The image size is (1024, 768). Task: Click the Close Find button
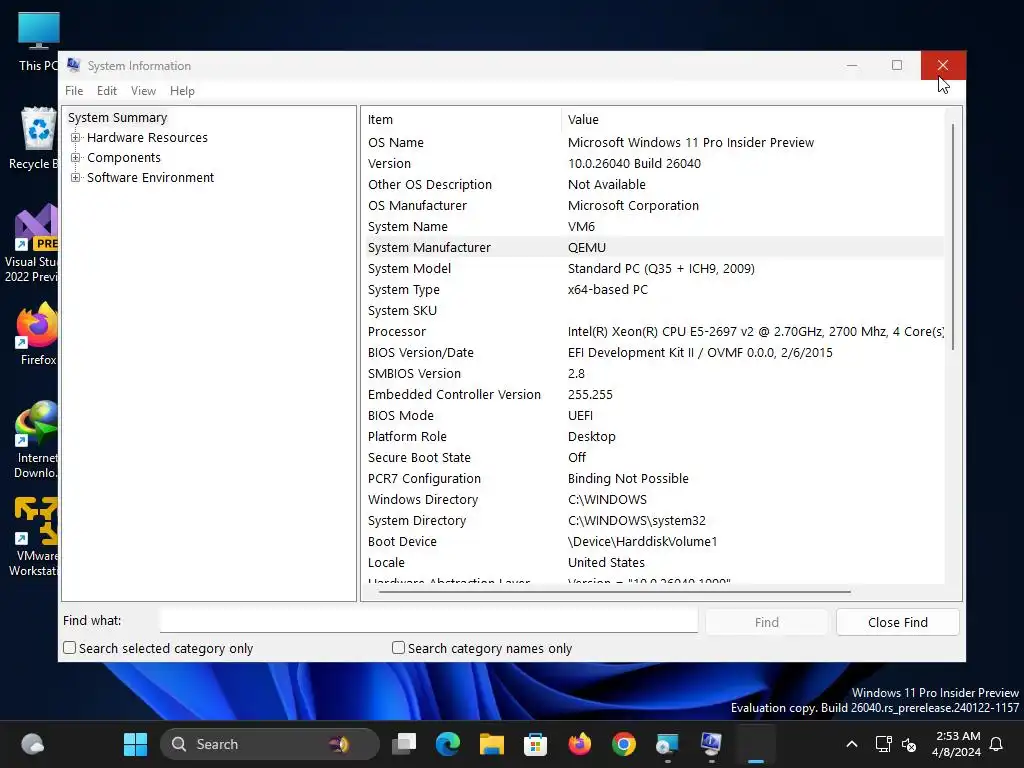pyautogui.click(x=897, y=622)
